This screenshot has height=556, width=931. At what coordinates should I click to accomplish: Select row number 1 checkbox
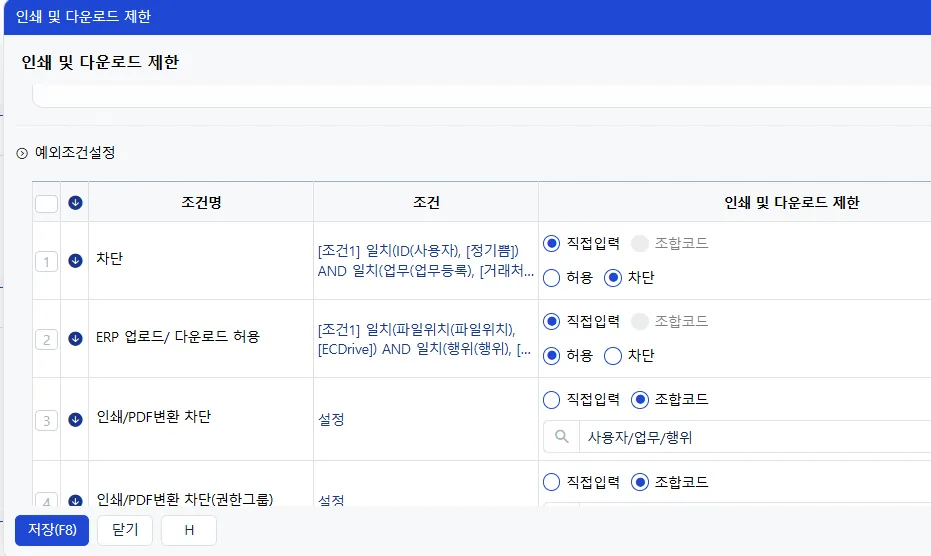click(46, 261)
